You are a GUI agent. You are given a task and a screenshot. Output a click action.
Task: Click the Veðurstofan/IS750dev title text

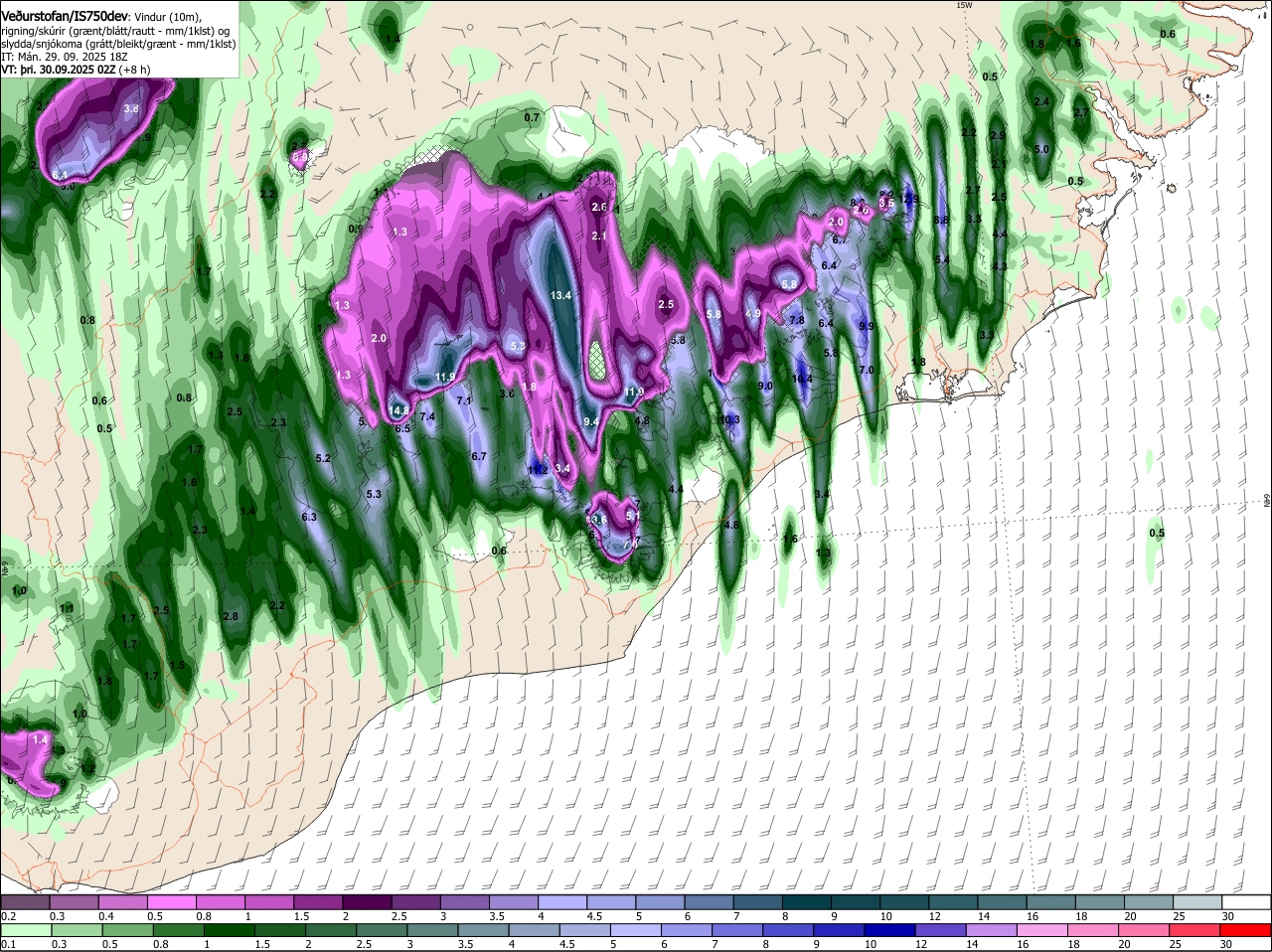[65, 16]
